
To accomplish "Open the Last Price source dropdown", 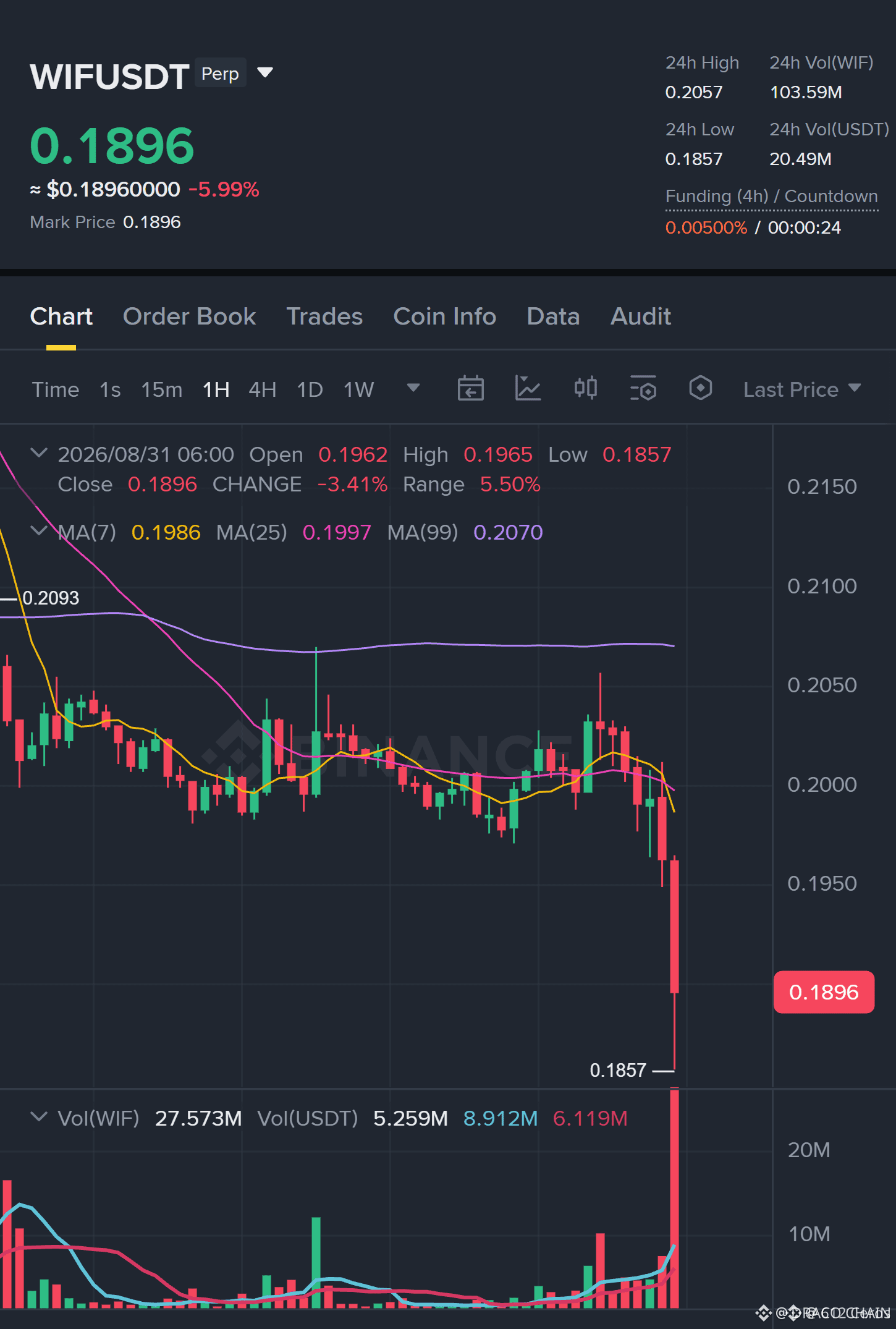I will [801, 389].
